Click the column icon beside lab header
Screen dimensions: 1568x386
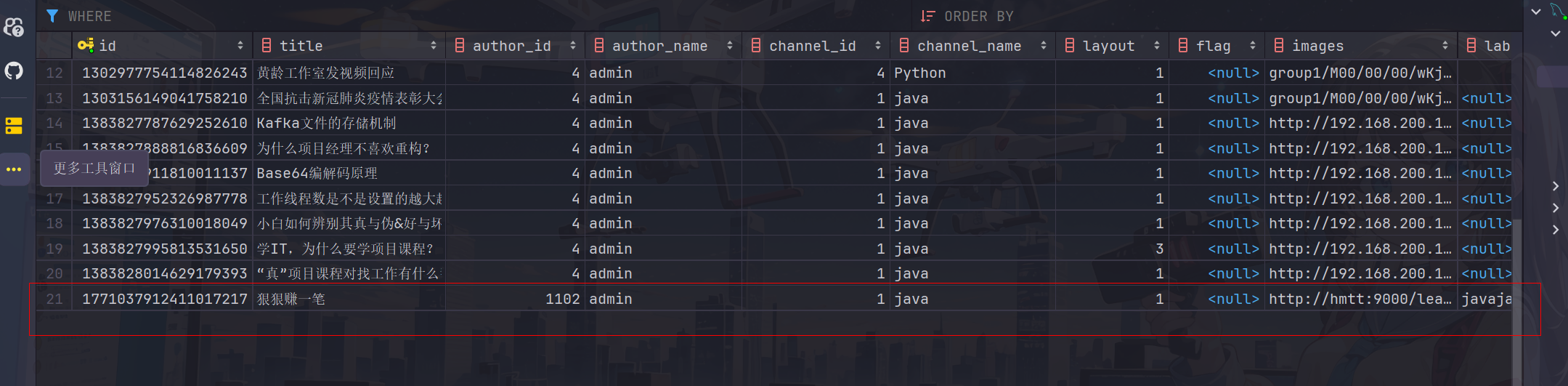1471,45
